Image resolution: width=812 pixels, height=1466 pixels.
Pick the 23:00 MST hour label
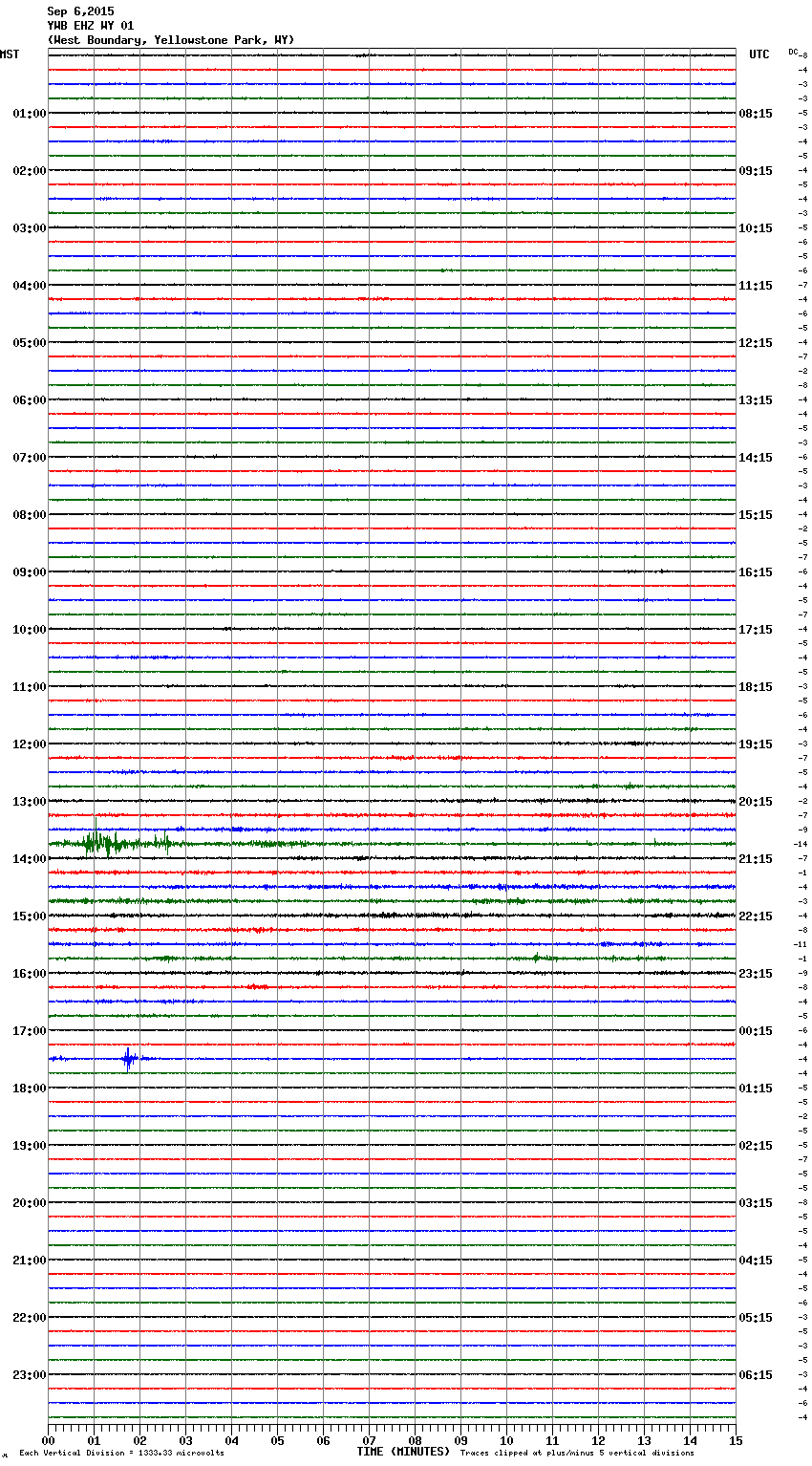click(30, 1375)
